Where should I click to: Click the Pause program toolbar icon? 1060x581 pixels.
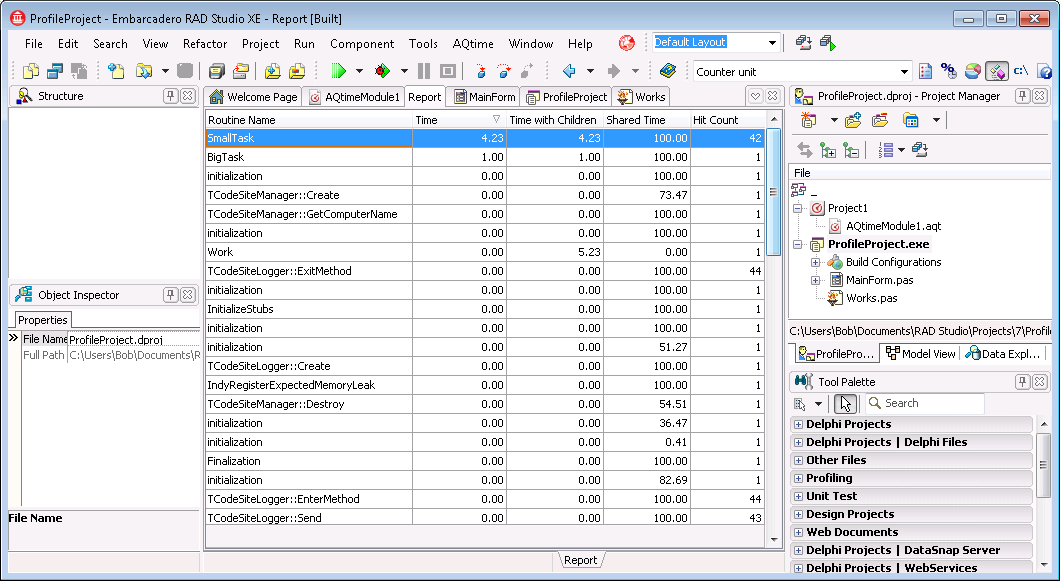point(424,71)
